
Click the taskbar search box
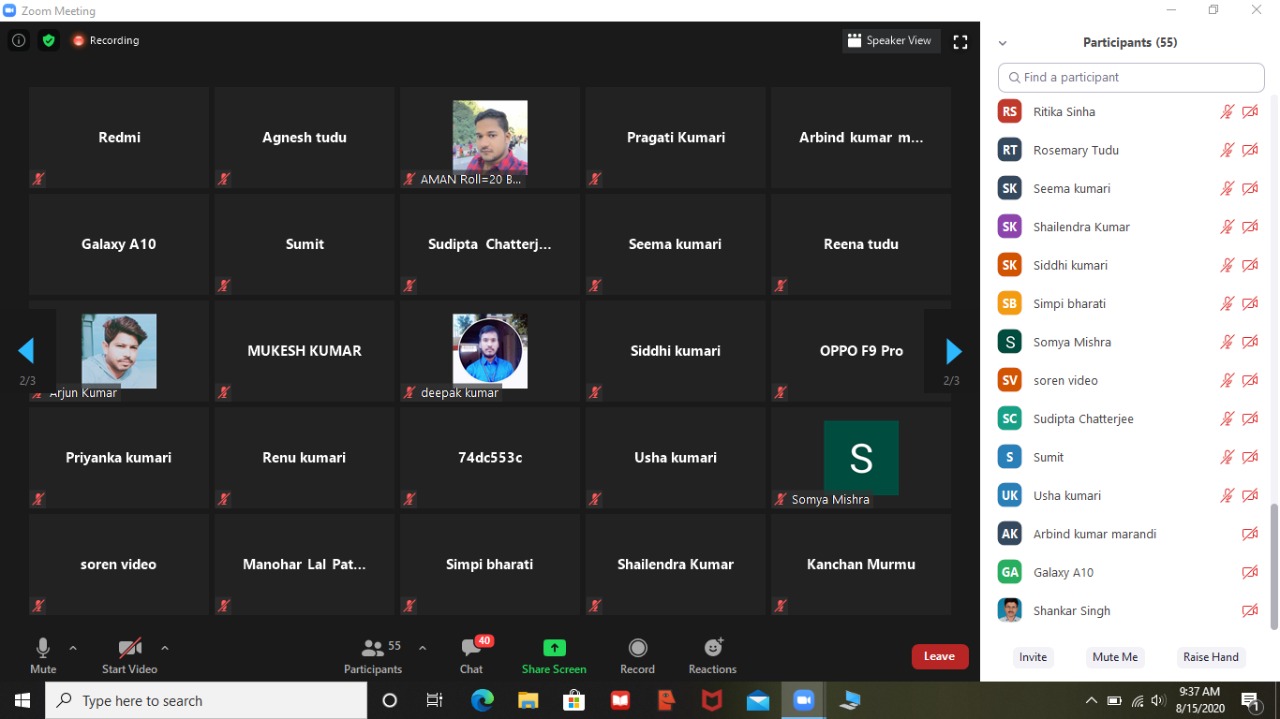tap(206, 700)
